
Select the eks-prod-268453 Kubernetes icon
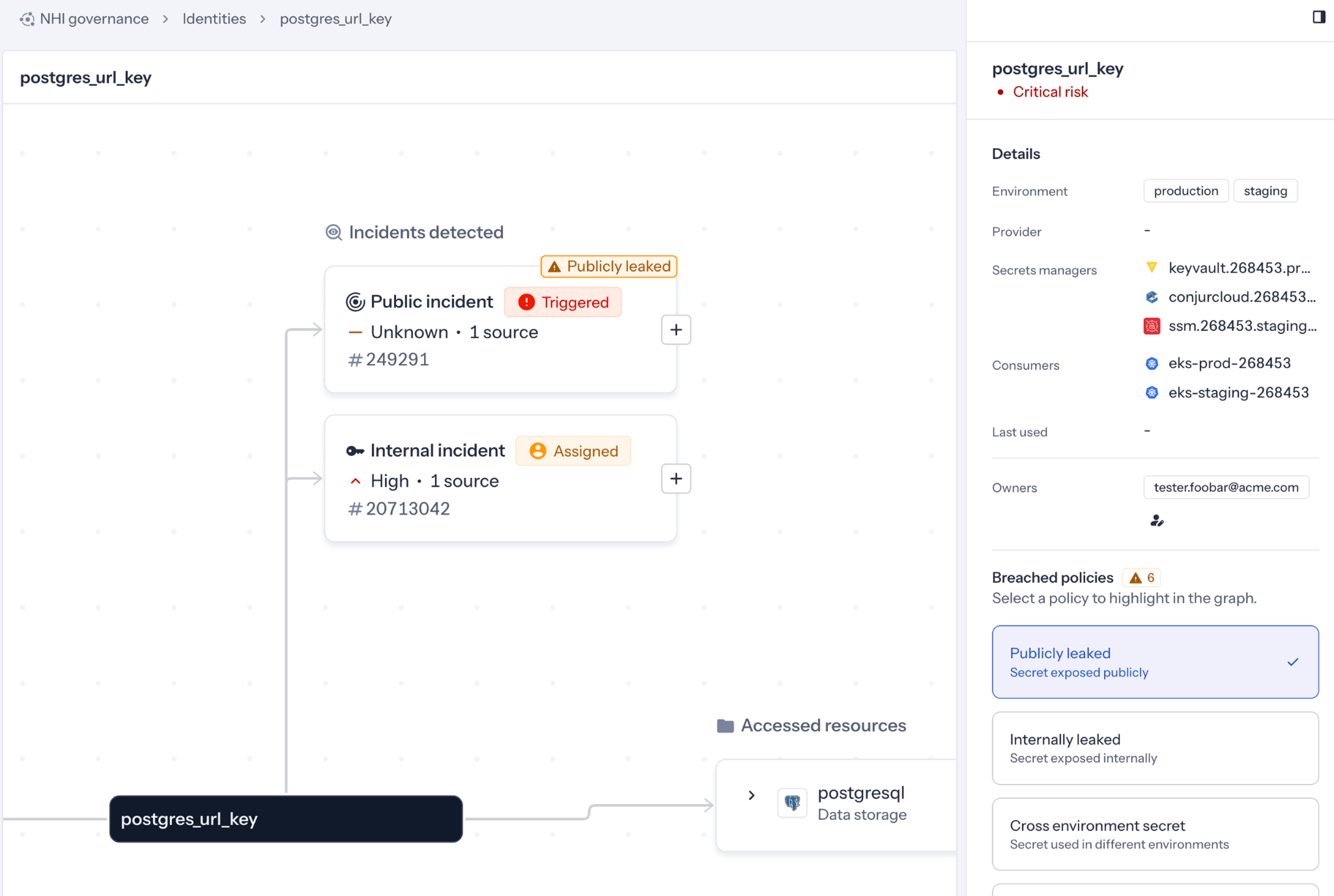point(1151,363)
